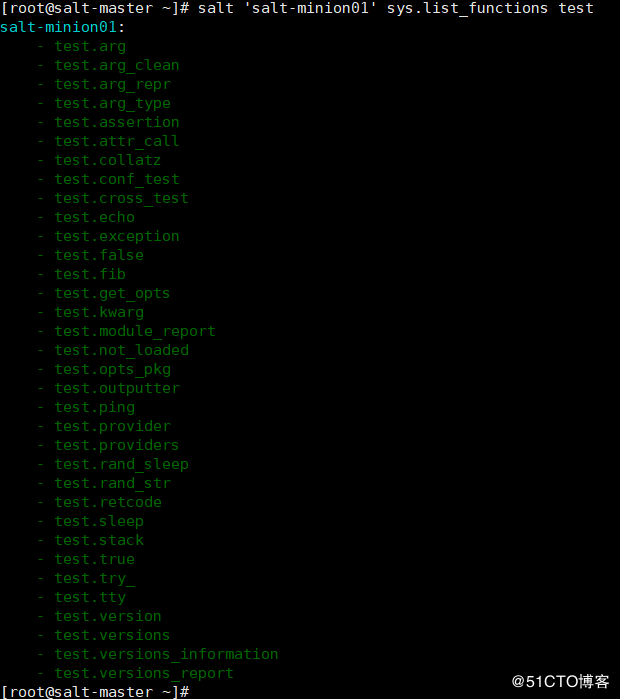Click the test.tty function line

click(x=90, y=597)
